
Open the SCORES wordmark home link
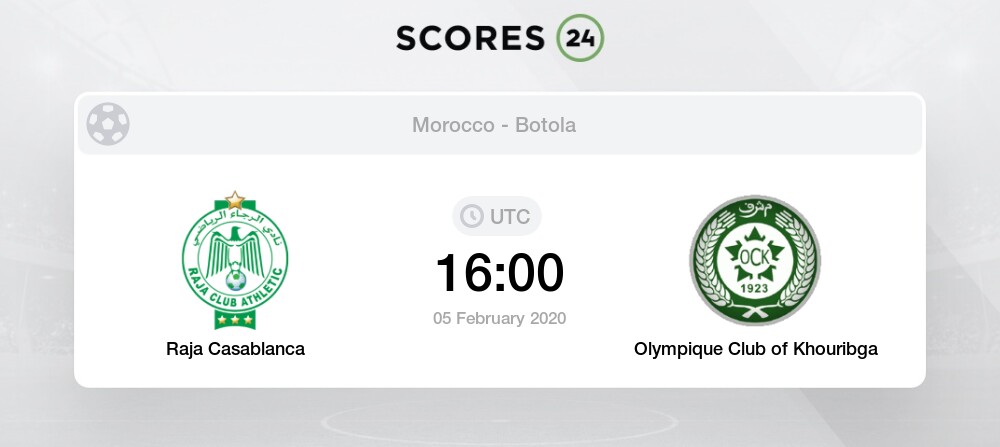470,38
